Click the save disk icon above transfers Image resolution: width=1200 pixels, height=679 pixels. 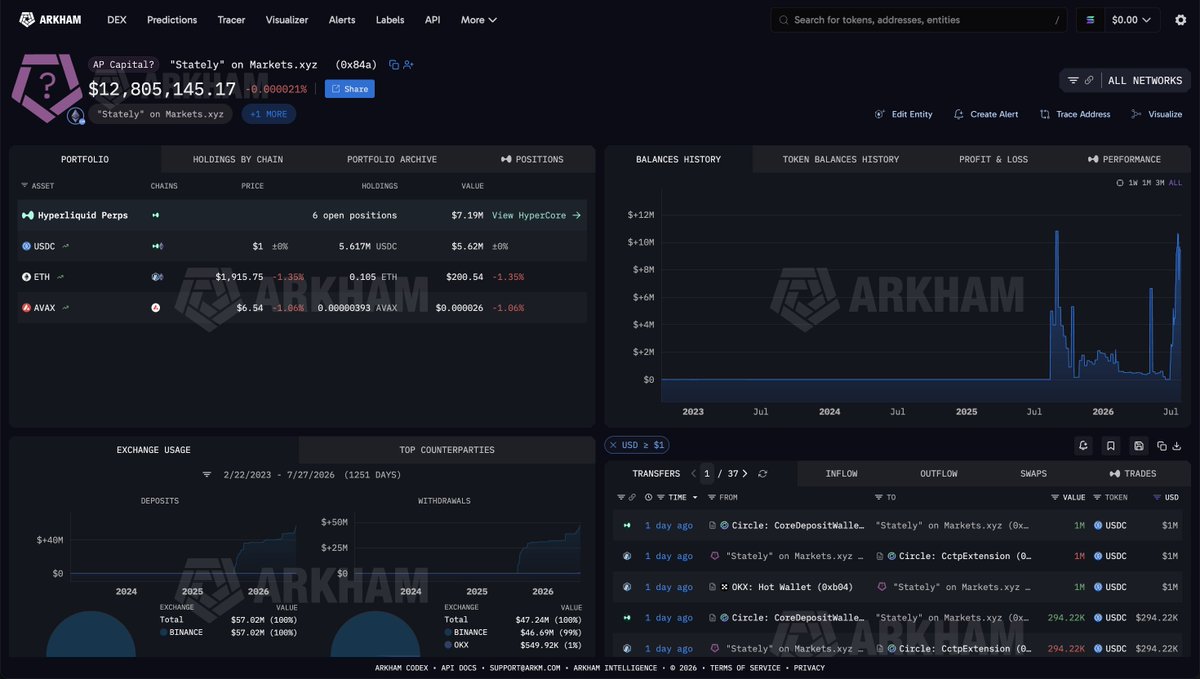pos(1138,445)
